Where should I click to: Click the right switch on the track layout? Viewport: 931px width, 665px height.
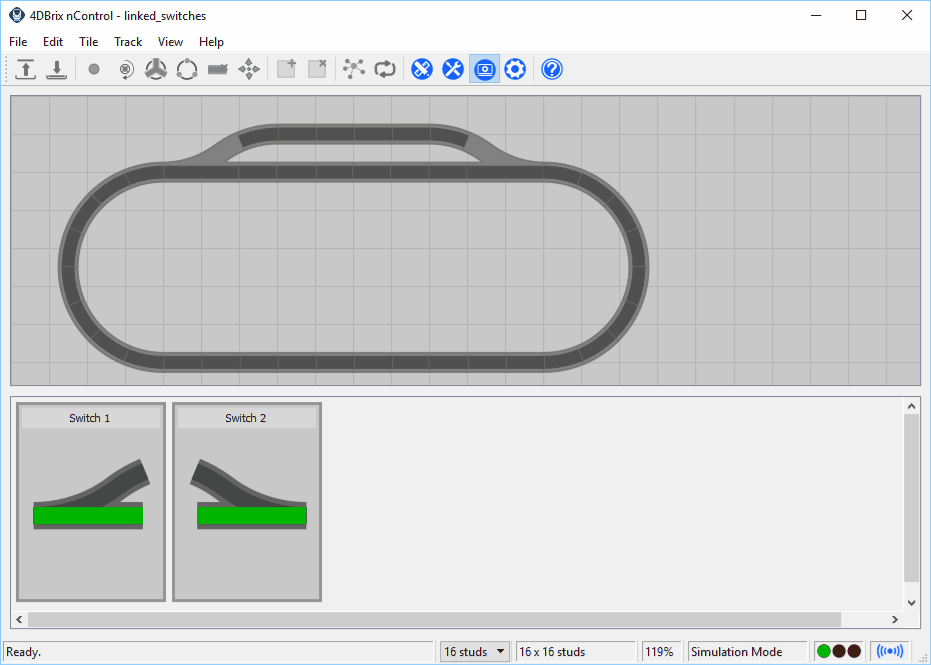(505, 156)
